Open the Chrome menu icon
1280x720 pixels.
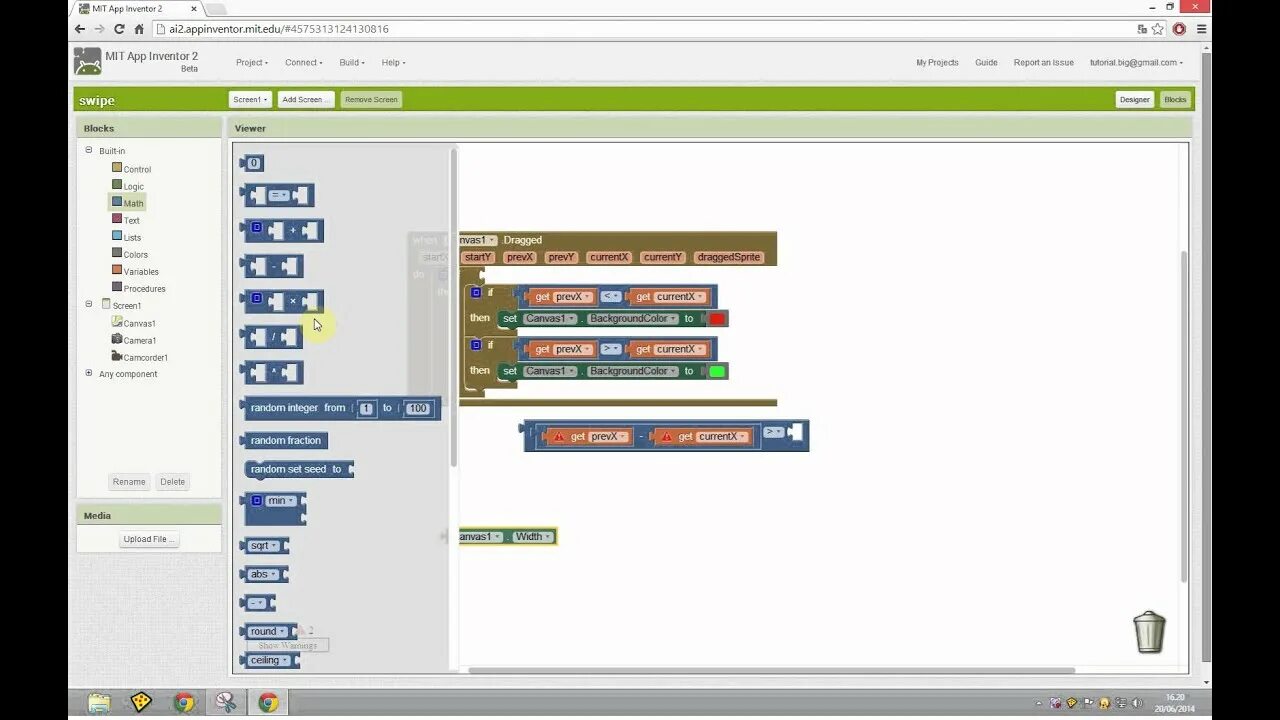pos(1201,29)
